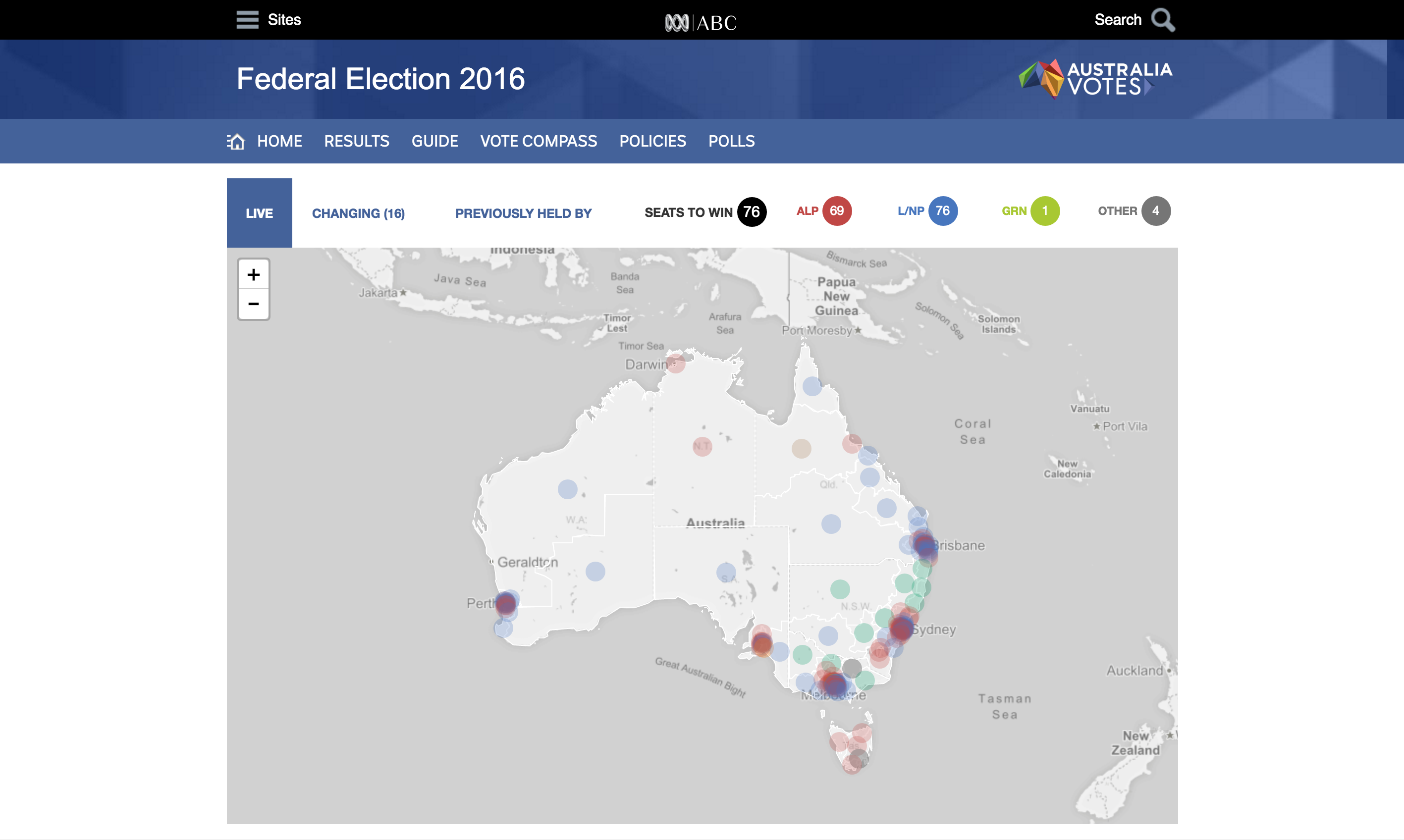Click the L/NP party label

(x=911, y=210)
